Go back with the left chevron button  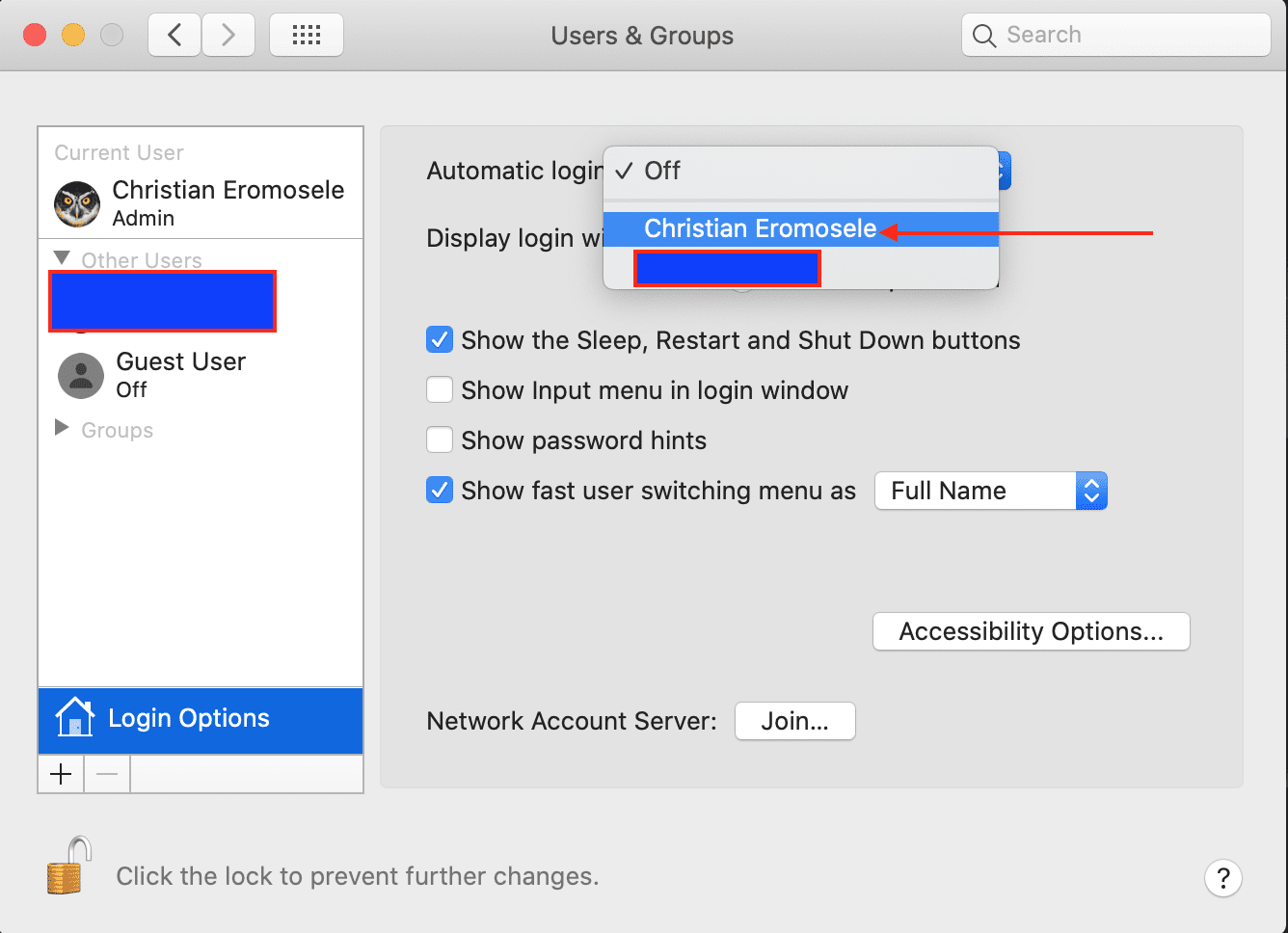coord(174,36)
